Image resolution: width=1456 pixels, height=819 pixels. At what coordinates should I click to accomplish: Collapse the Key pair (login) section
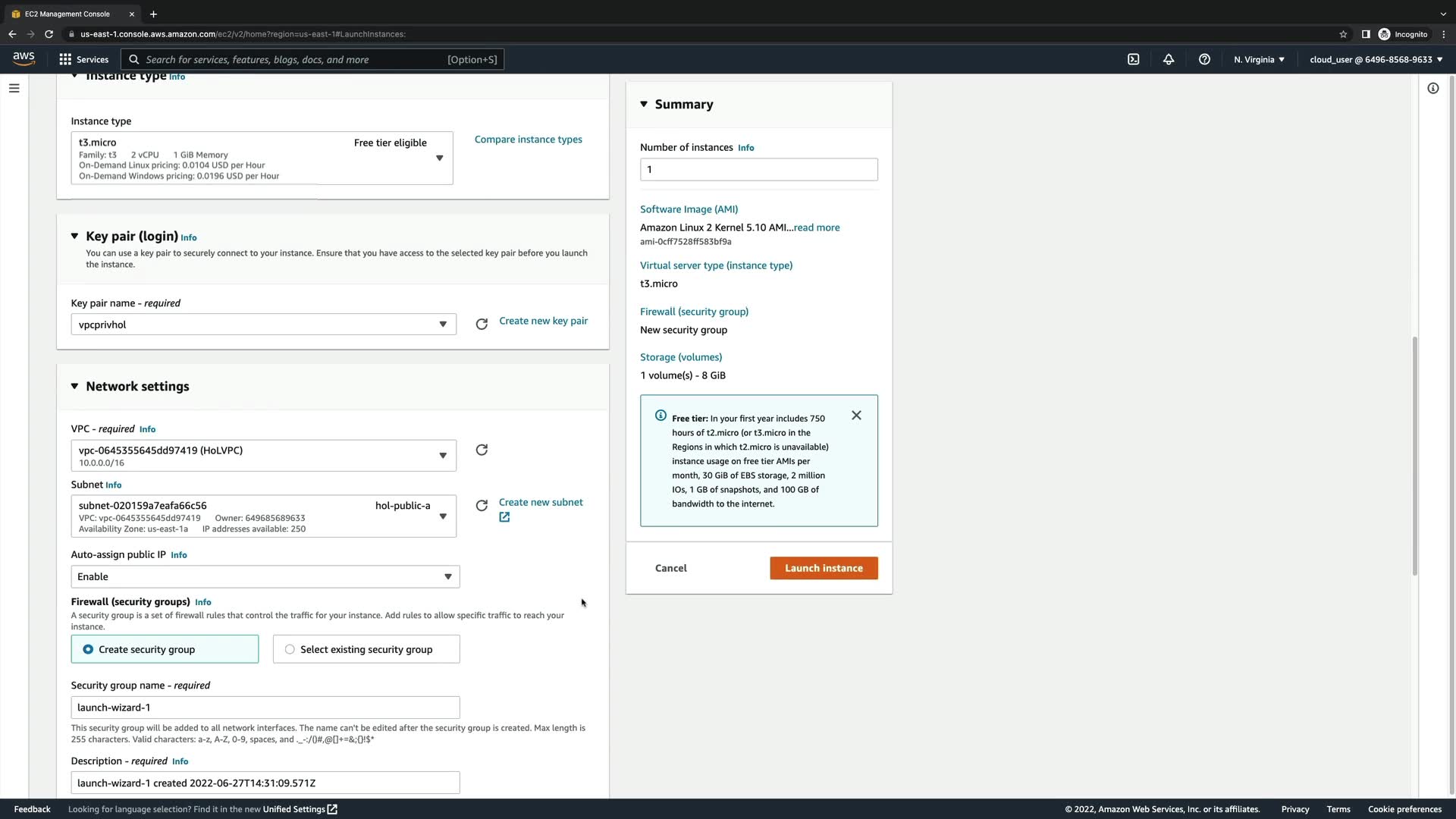click(x=74, y=236)
